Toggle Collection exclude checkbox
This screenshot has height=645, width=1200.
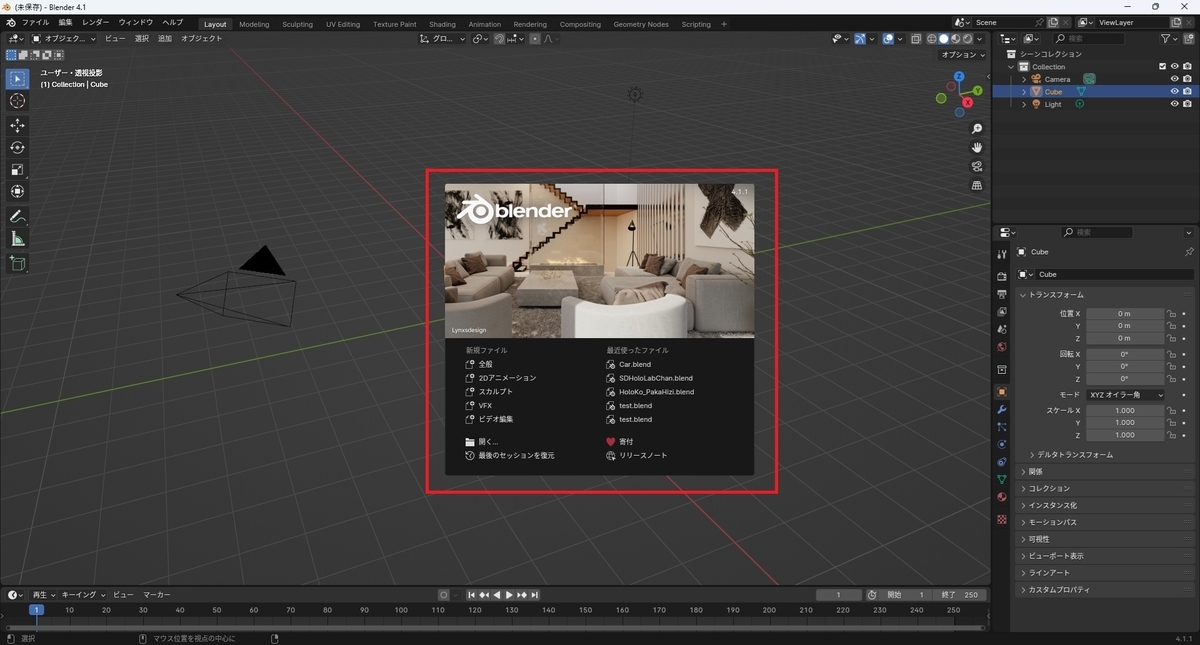pos(1162,67)
